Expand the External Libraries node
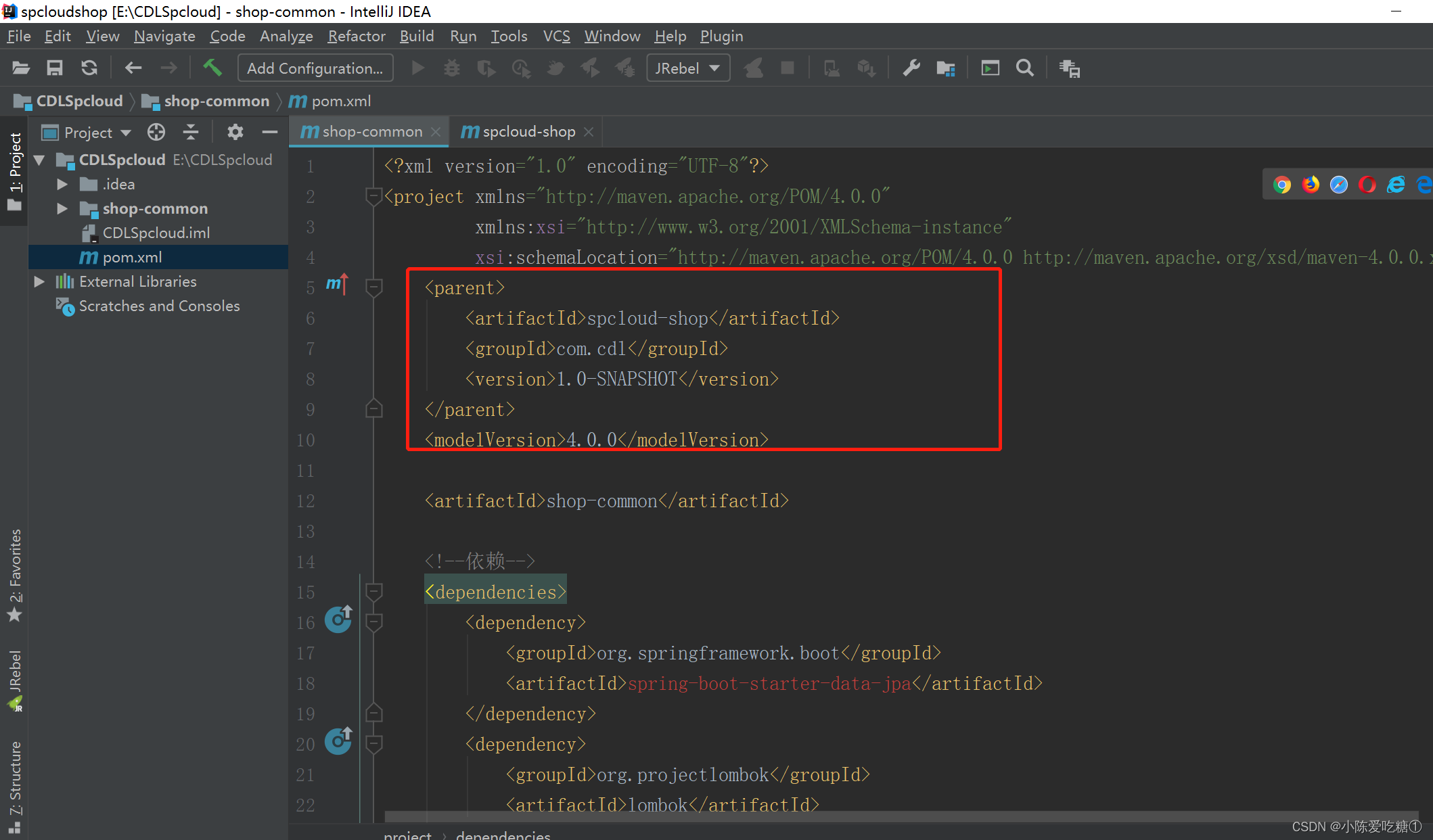Image resolution: width=1433 pixels, height=840 pixels. point(39,281)
